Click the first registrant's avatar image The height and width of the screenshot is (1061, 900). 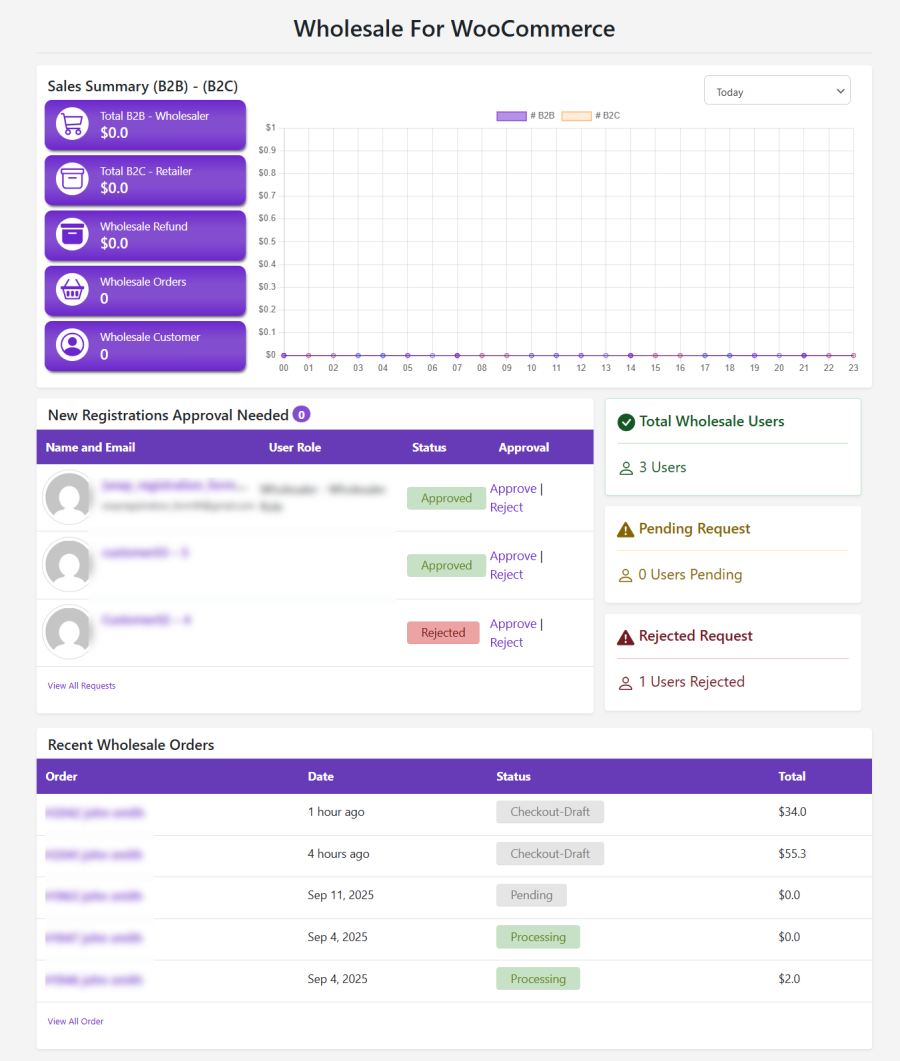pos(69,497)
